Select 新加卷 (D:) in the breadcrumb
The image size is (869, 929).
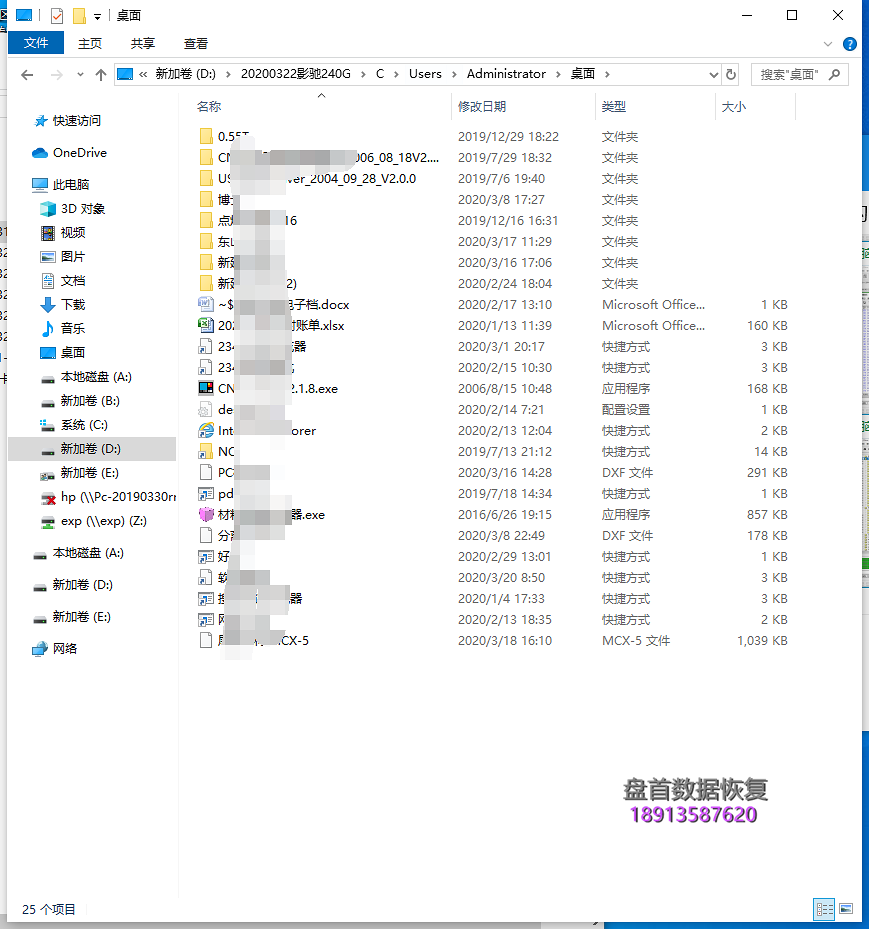pyautogui.click(x=185, y=74)
